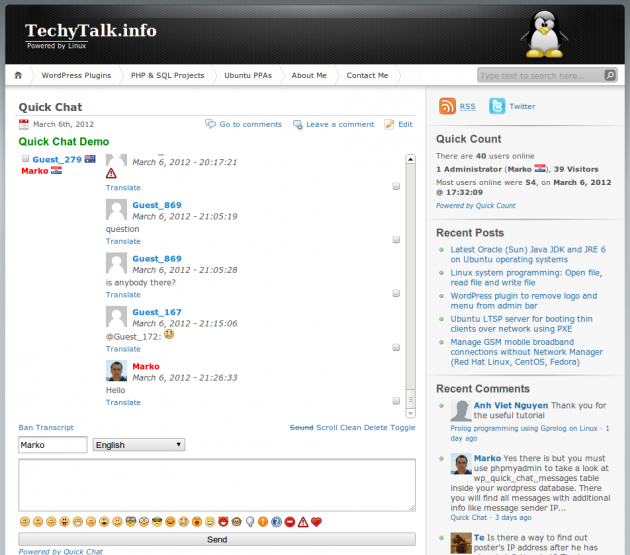Open the English language dropdown
630x555 pixels.
click(139, 445)
